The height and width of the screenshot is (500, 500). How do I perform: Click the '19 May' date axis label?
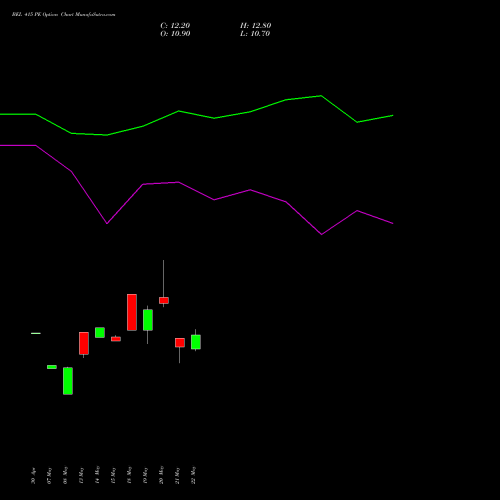click(145, 476)
